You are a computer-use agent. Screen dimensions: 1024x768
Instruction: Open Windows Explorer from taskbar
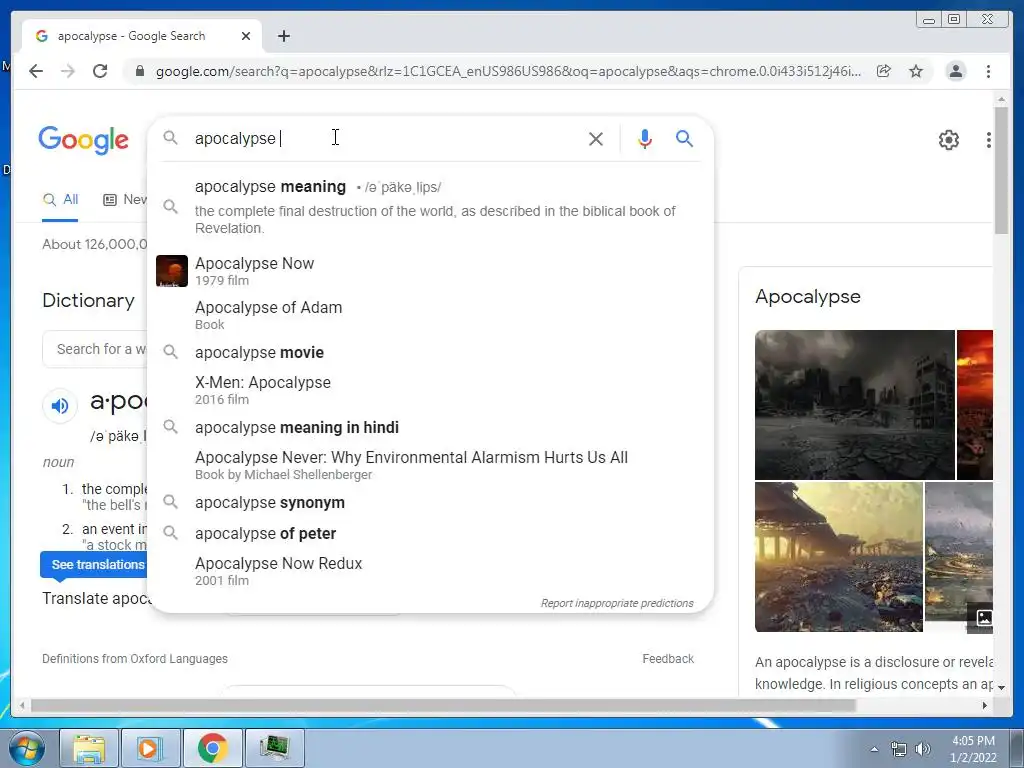89,748
